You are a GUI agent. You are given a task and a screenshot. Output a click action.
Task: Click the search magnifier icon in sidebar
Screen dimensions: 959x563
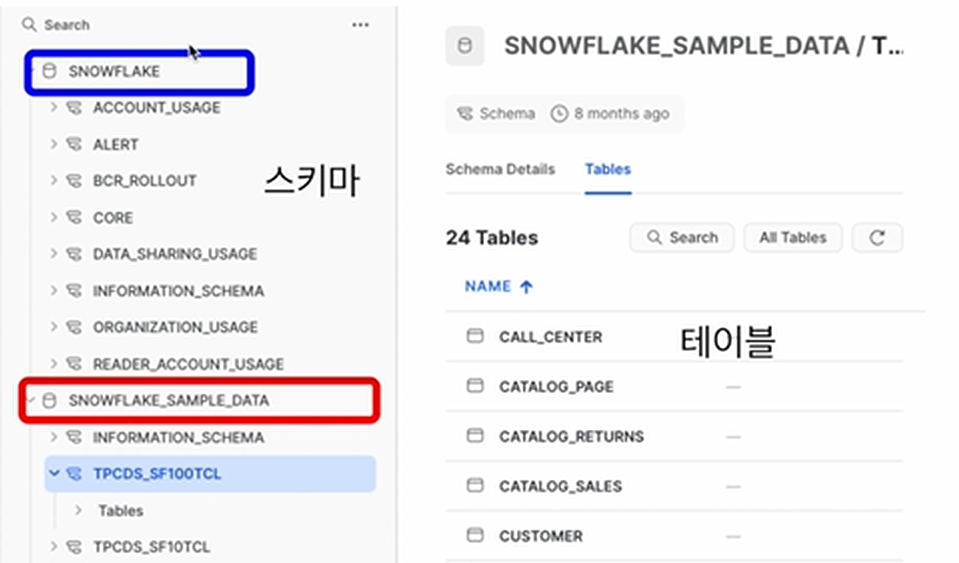(29, 24)
